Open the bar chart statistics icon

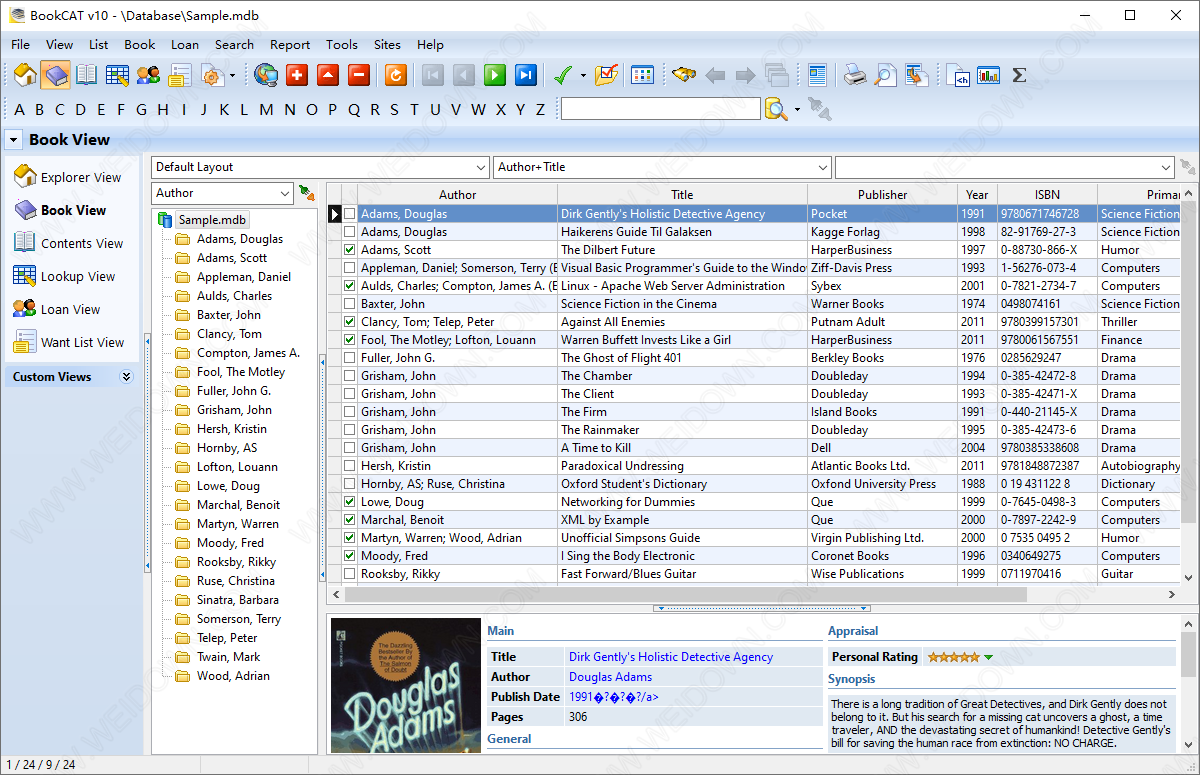[989, 75]
